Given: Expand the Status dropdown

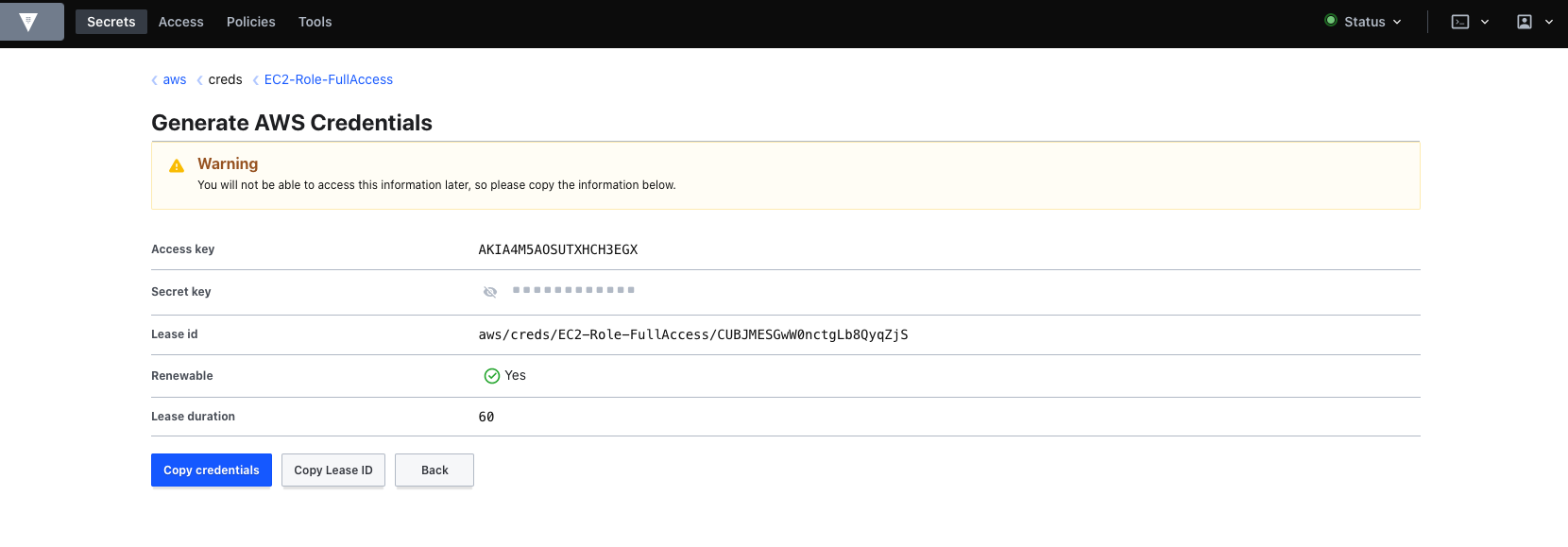Looking at the screenshot, I should [1364, 22].
